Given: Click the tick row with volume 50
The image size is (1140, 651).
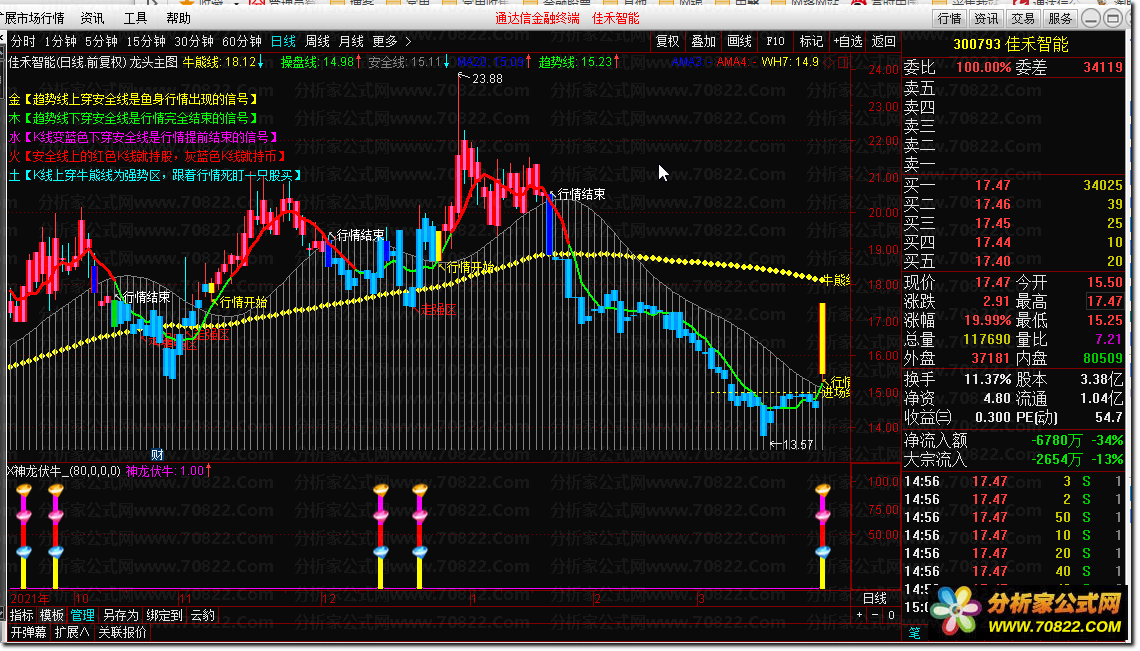Looking at the screenshot, I should pyautogui.click(x=1013, y=517).
